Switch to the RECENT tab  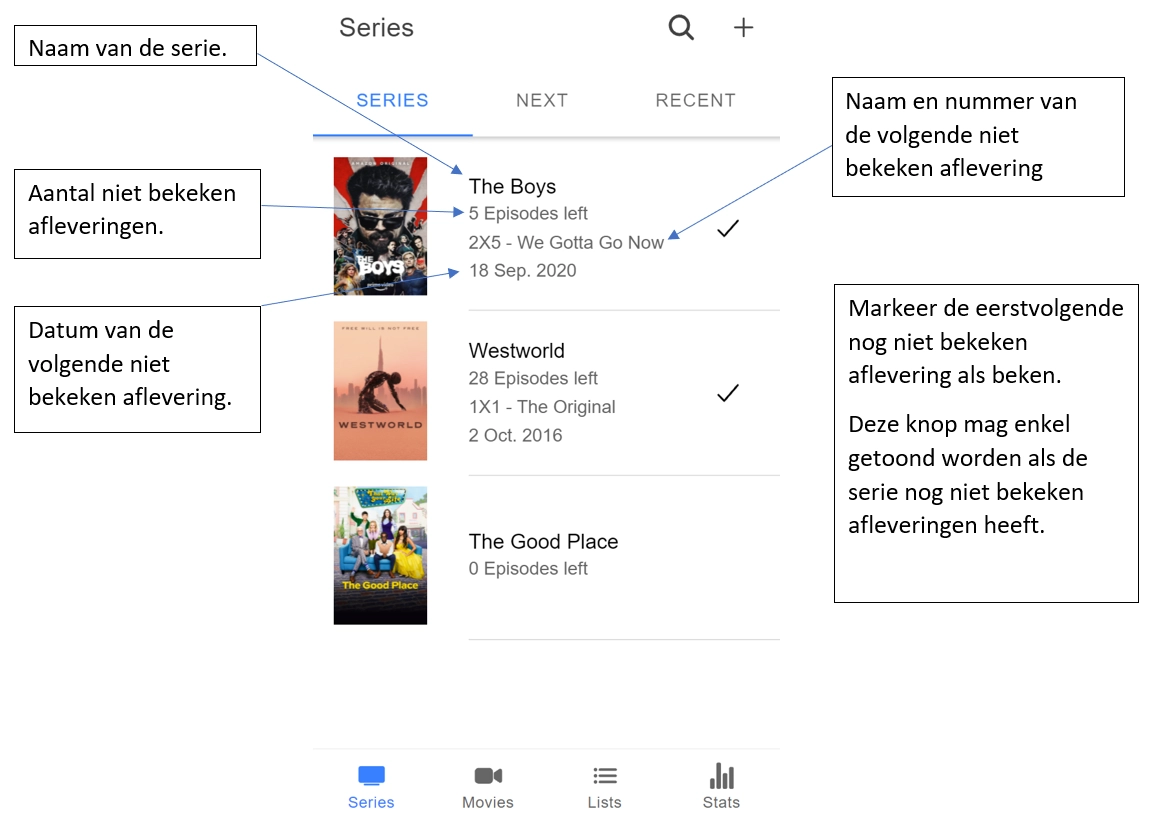click(x=695, y=100)
